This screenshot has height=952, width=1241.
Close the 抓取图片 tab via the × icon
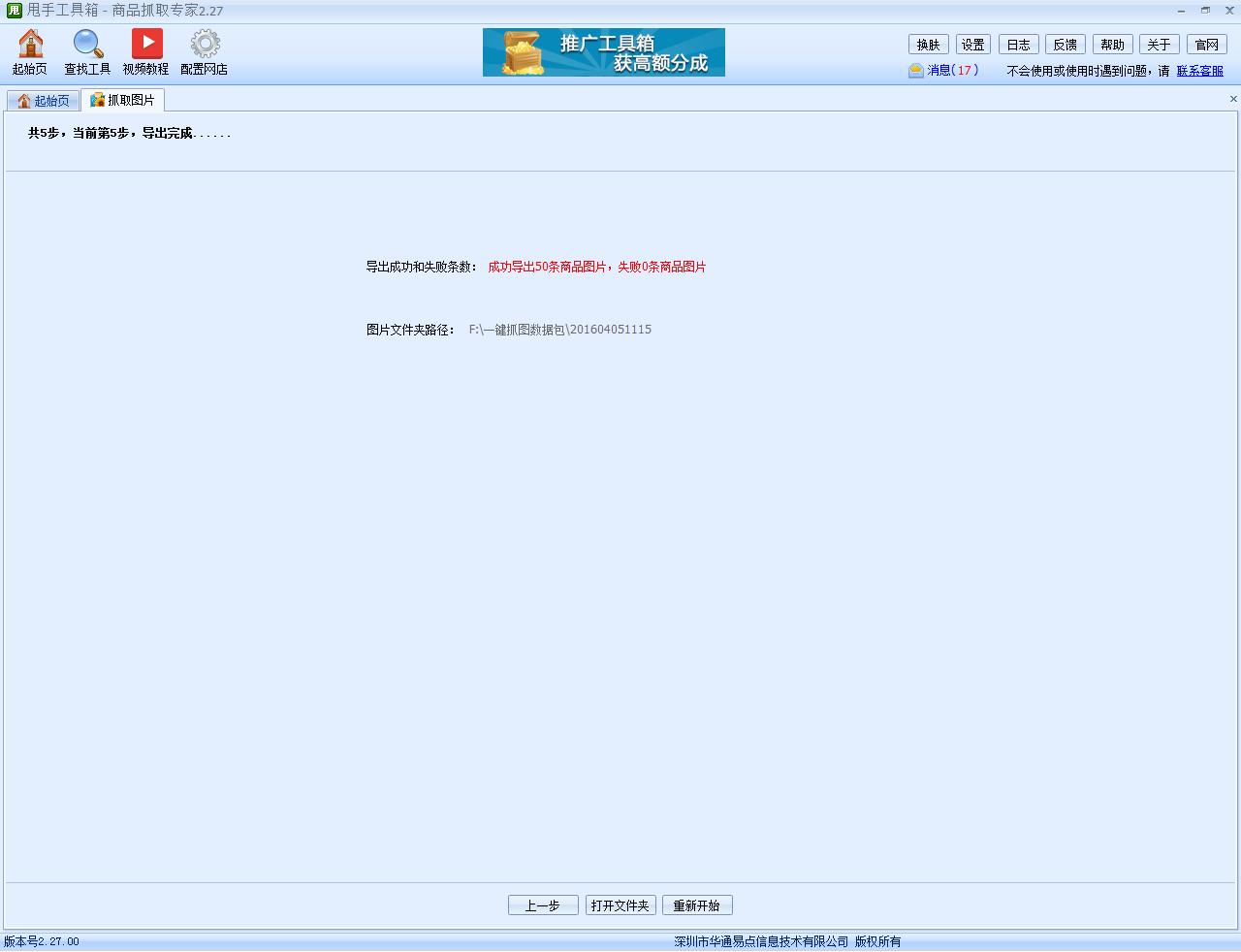(1233, 99)
